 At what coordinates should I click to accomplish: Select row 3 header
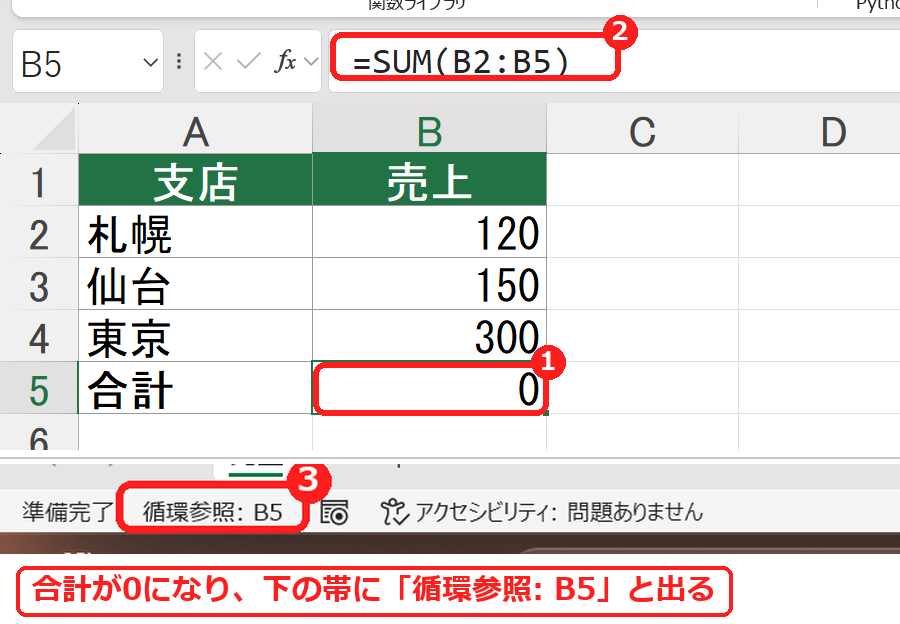click(x=38, y=284)
